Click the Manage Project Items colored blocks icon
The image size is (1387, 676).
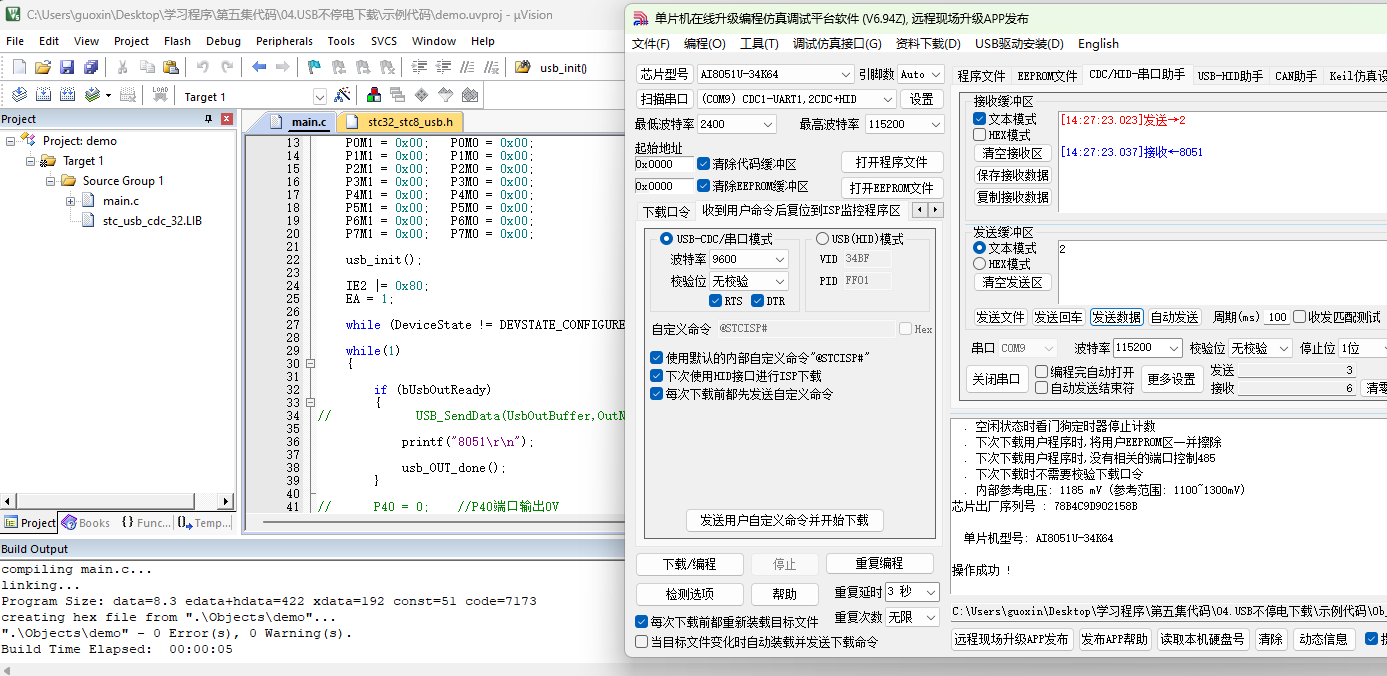[374, 95]
